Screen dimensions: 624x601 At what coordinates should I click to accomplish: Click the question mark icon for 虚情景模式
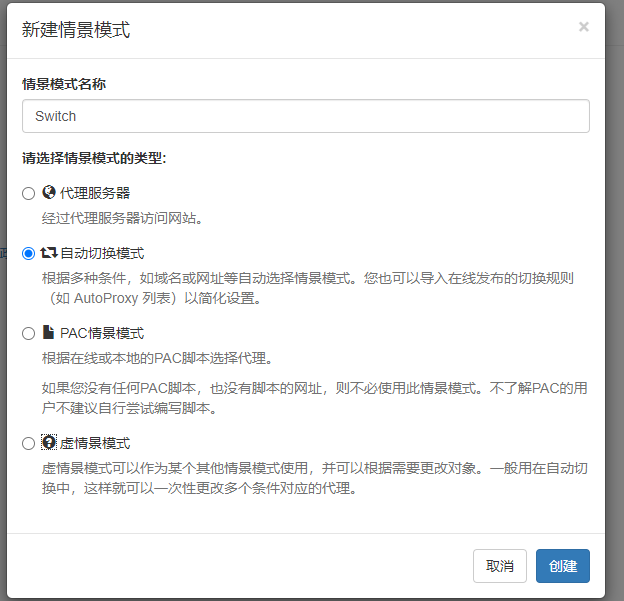point(49,443)
